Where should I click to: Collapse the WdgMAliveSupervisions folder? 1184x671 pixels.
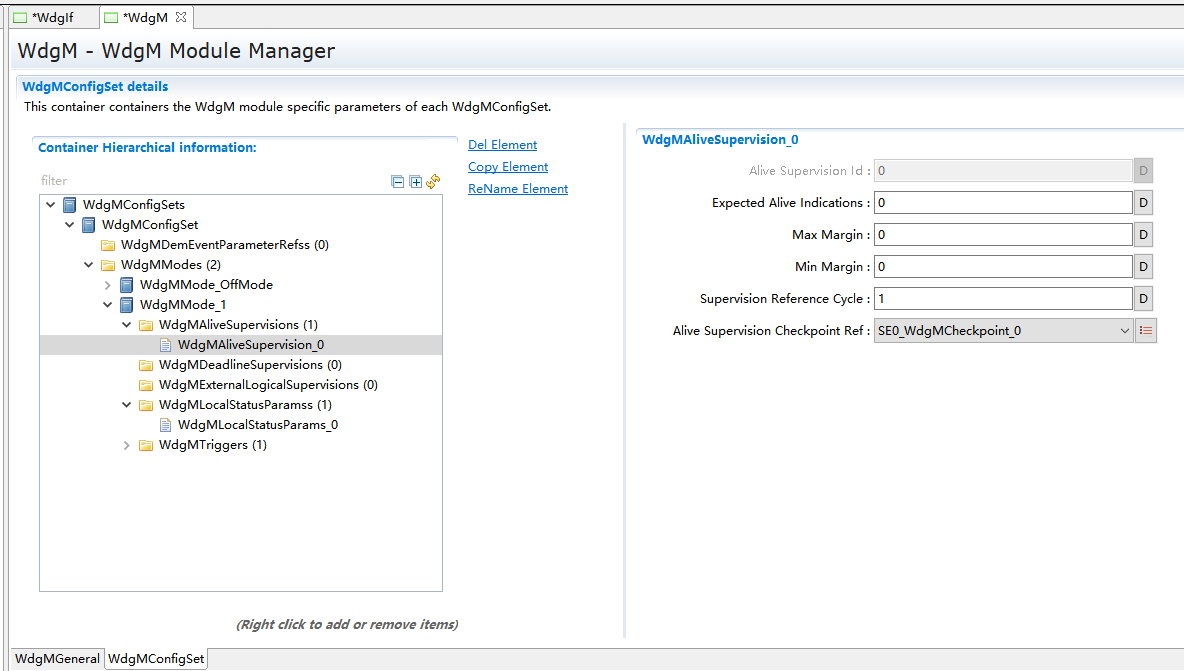coord(127,325)
